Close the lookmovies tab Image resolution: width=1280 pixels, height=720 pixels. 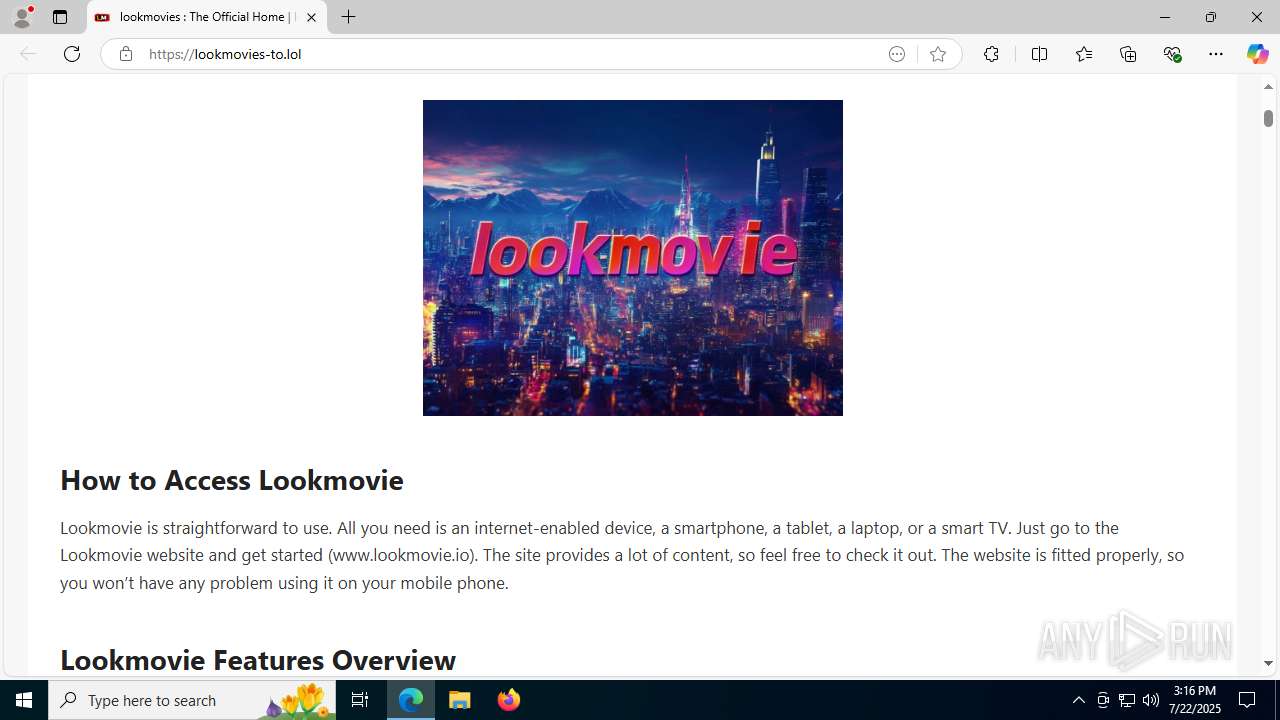click(311, 17)
